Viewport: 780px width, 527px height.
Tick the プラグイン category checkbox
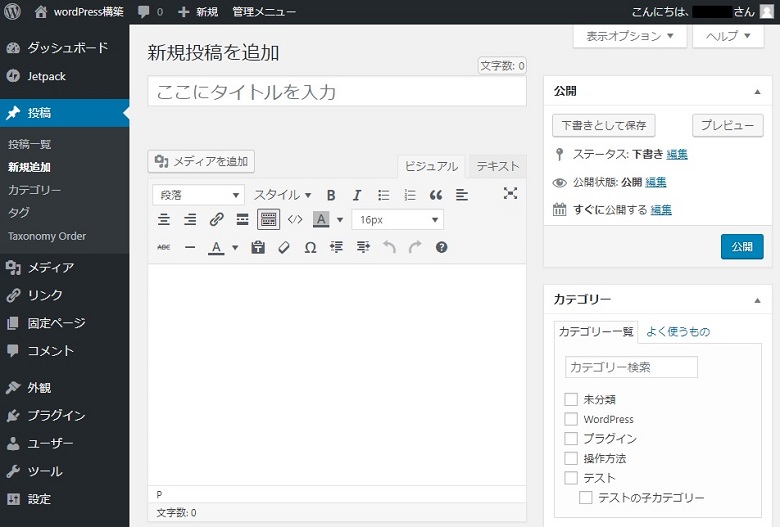click(571, 438)
